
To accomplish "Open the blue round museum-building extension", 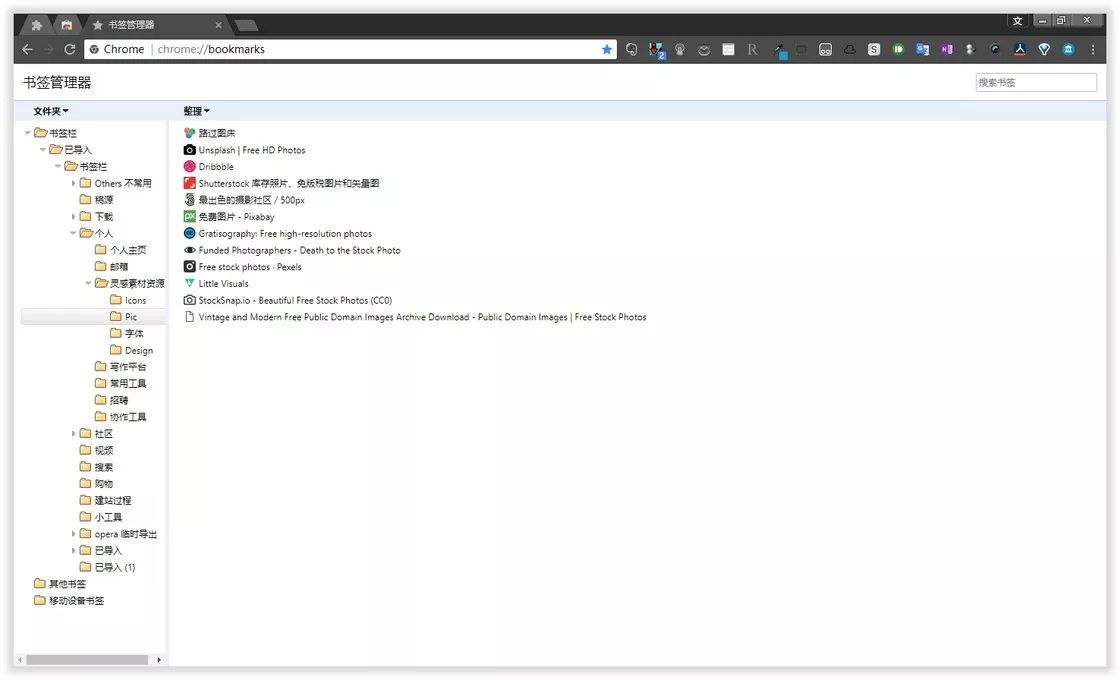I will [1068, 49].
